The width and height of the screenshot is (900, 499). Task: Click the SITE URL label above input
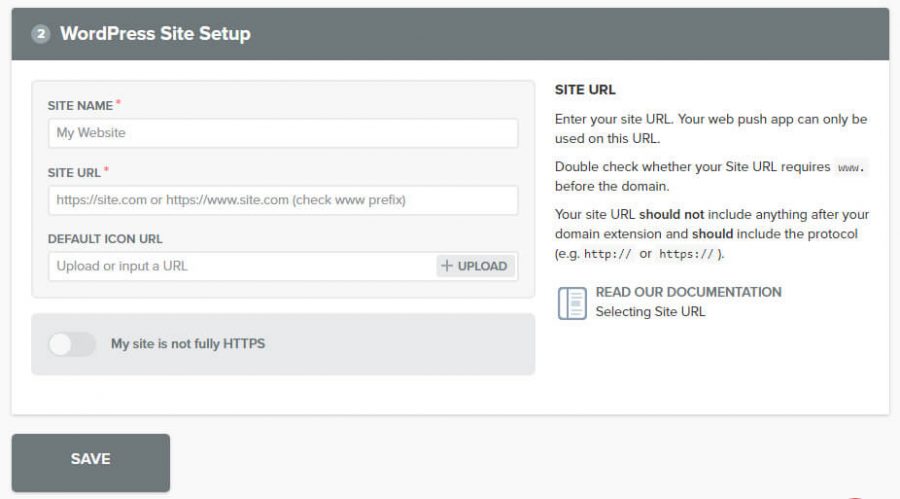(x=74, y=172)
